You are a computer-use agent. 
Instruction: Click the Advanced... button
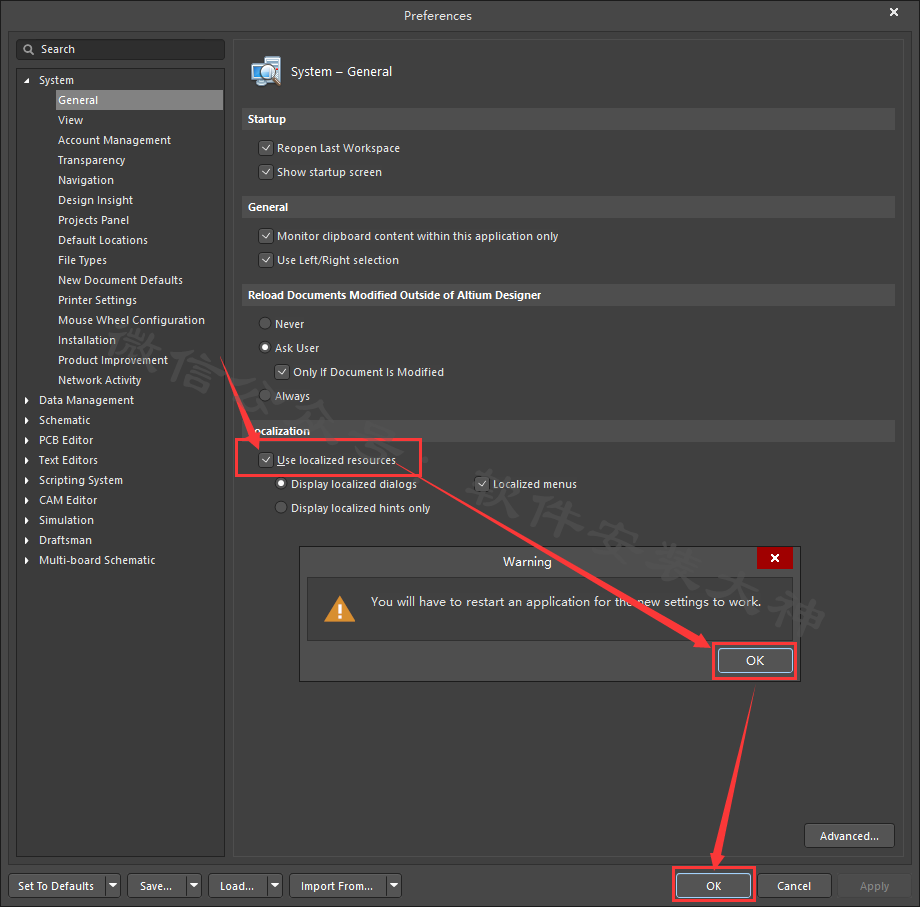849,836
